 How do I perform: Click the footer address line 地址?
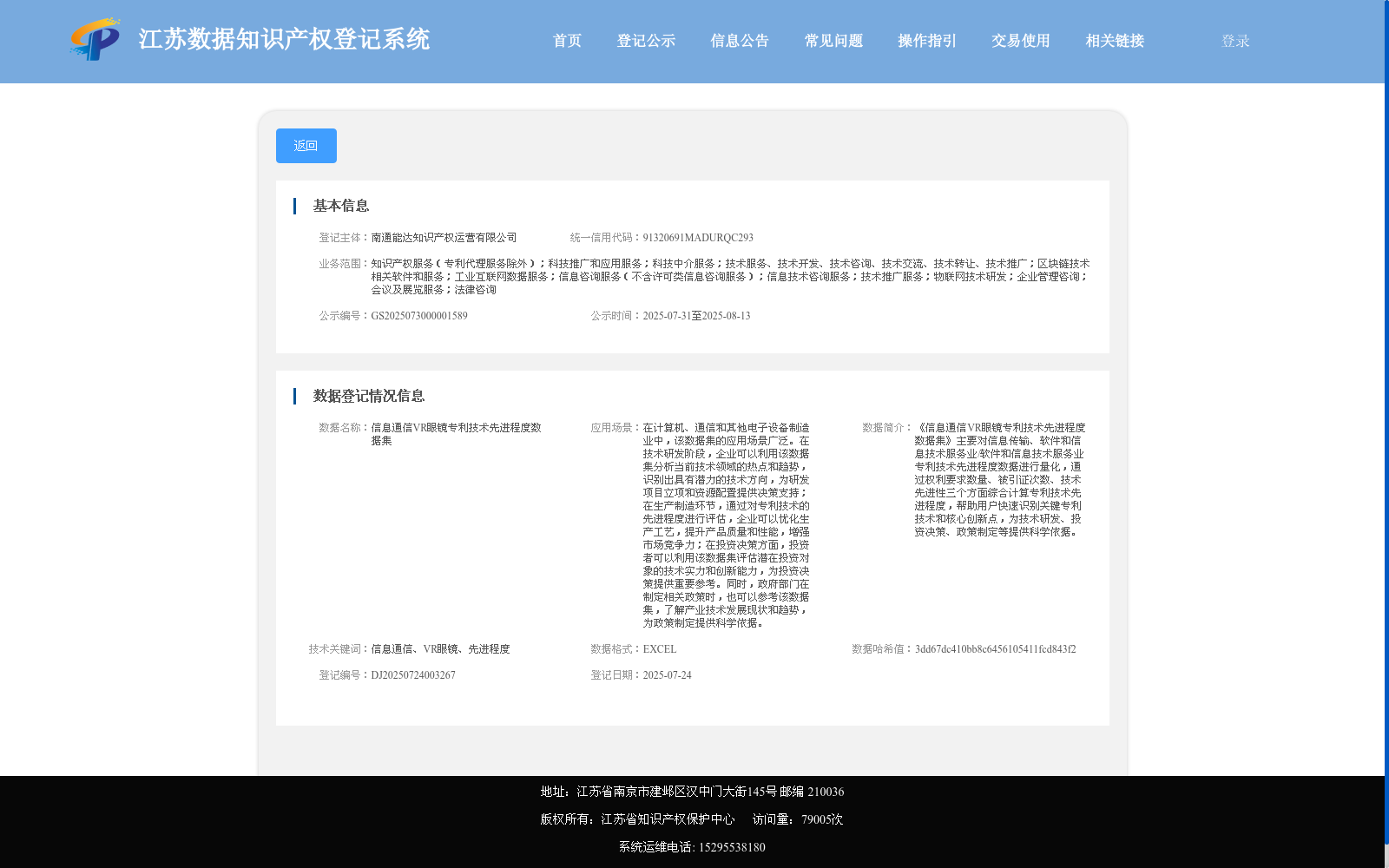[692, 792]
